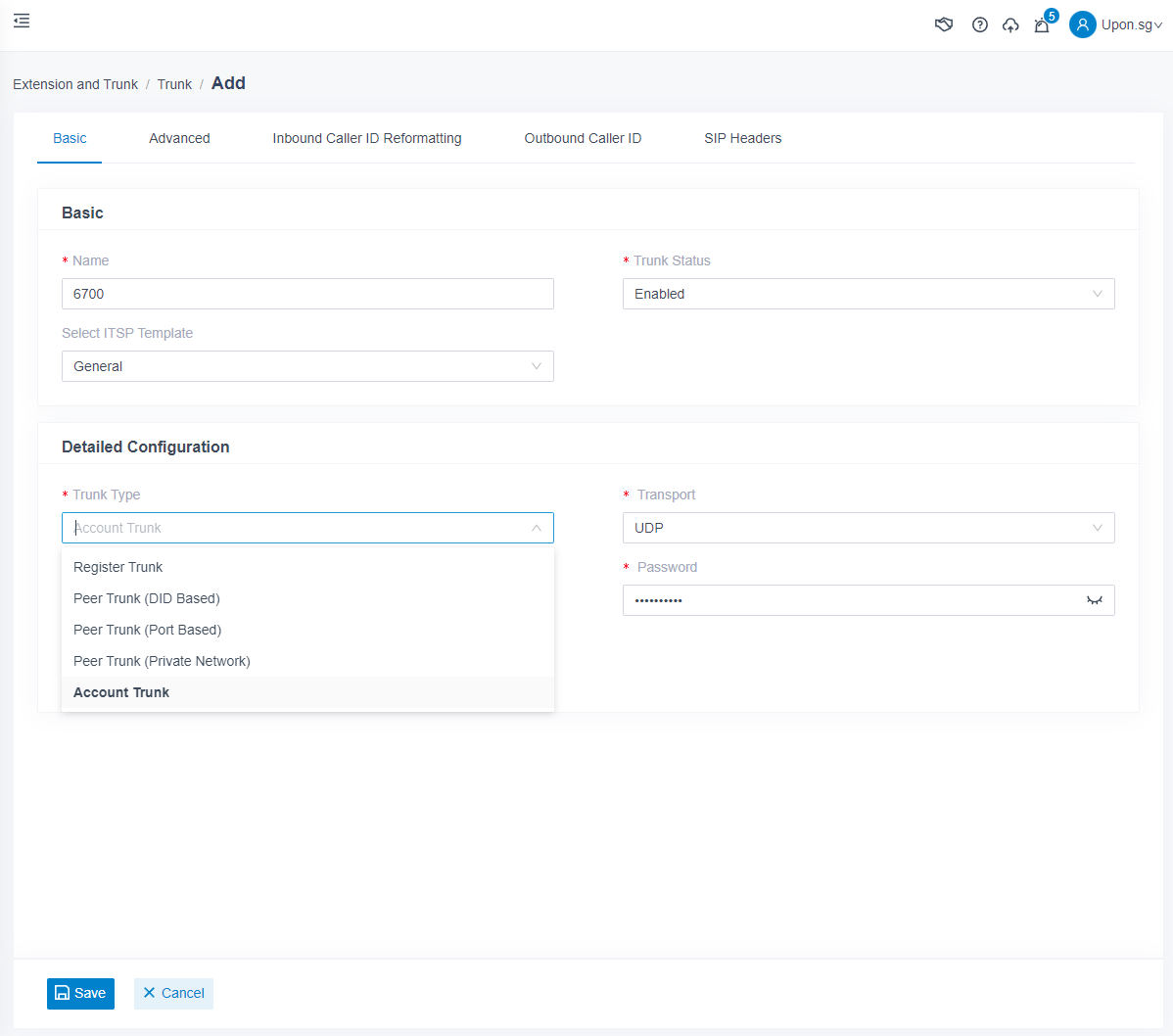Collapse the sidebar menu hamburger icon

coord(22,21)
